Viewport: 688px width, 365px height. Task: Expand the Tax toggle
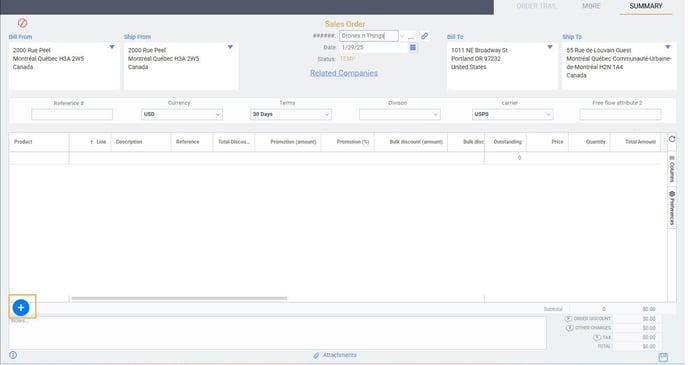597,338
